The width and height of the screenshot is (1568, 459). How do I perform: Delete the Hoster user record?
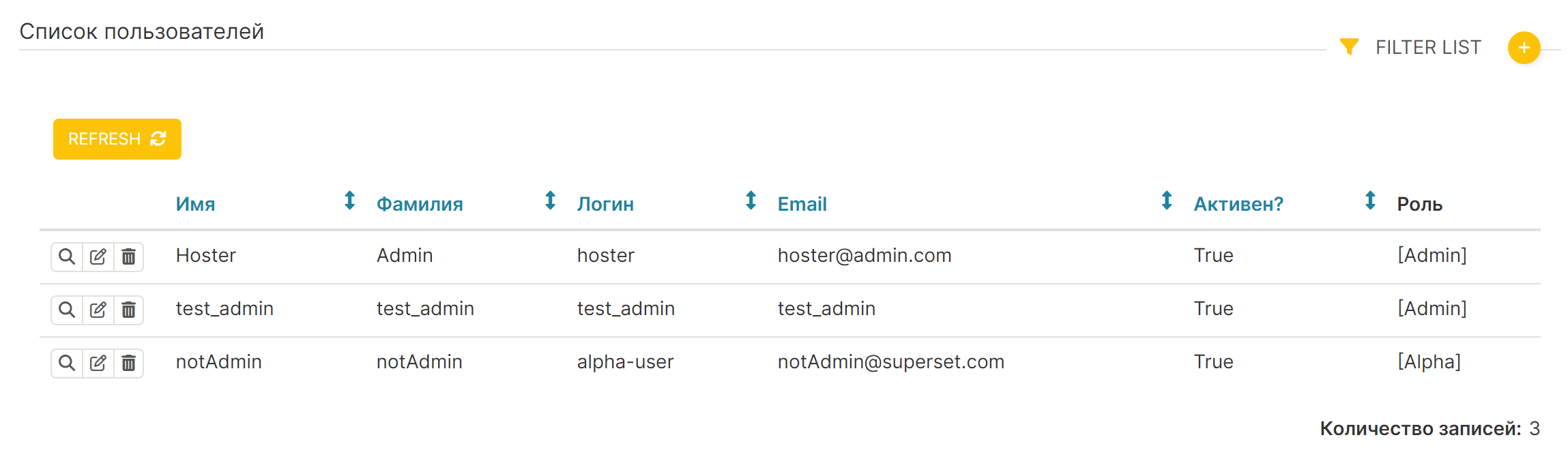coord(128,256)
